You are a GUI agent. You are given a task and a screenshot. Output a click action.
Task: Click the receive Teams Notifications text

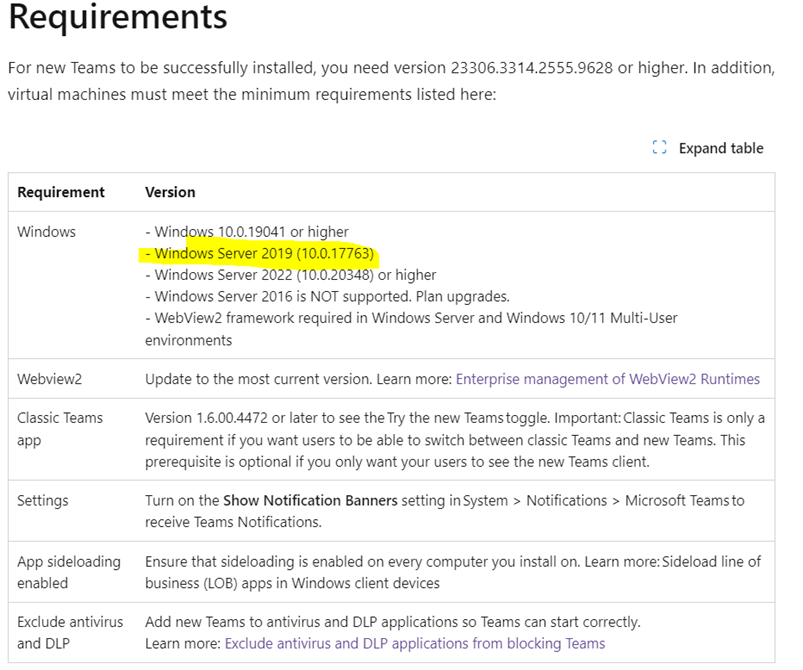pyautogui.click(x=233, y=522)
